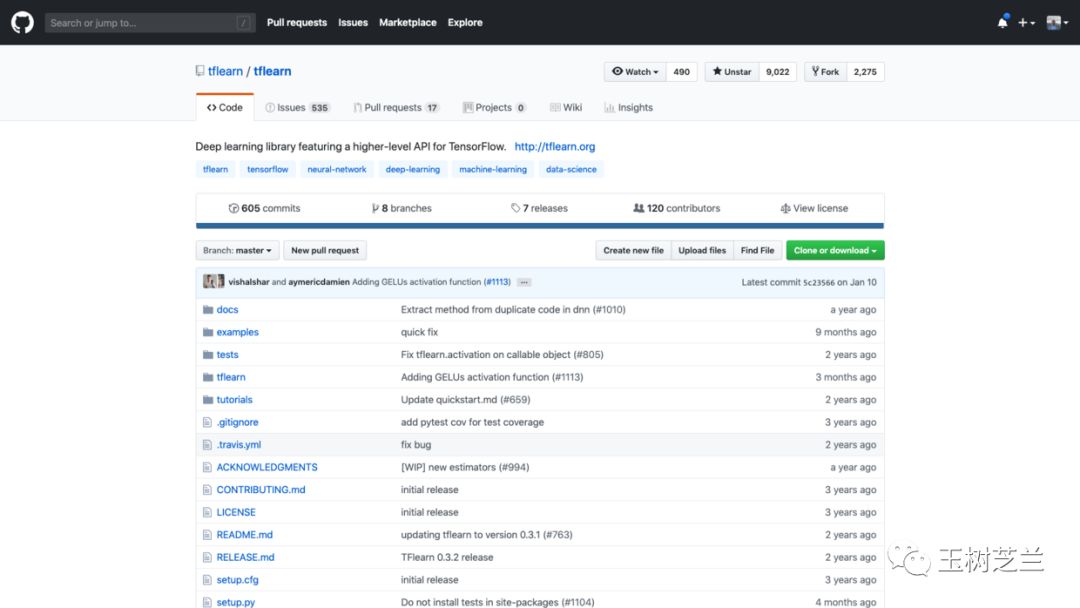The image size is (1080, 608).
Task: Open the .travis.yml file
Action: coord(239,445)
